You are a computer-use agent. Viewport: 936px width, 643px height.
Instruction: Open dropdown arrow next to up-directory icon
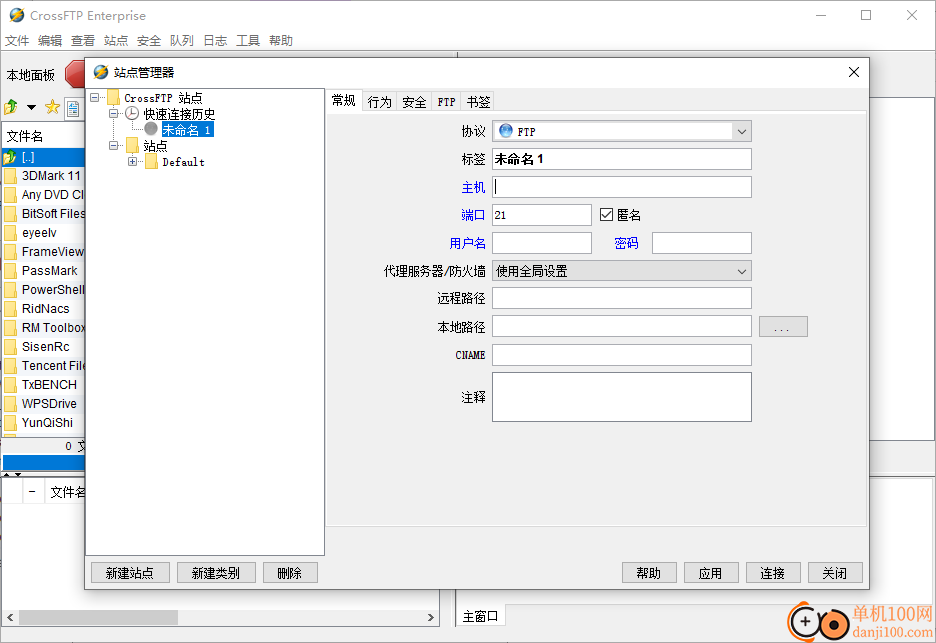(x=32, y=107)
